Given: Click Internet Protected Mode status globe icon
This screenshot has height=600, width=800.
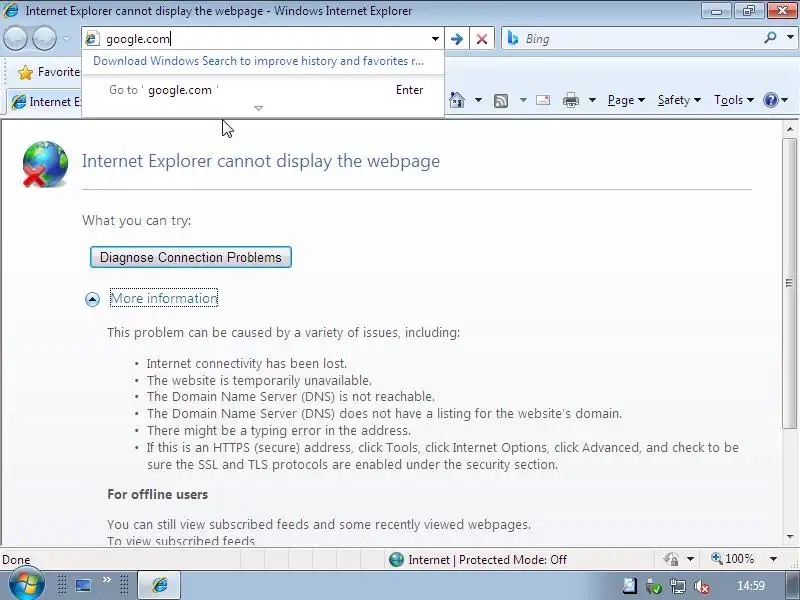Looking at the screenshot, I should (x=396, y=560).
